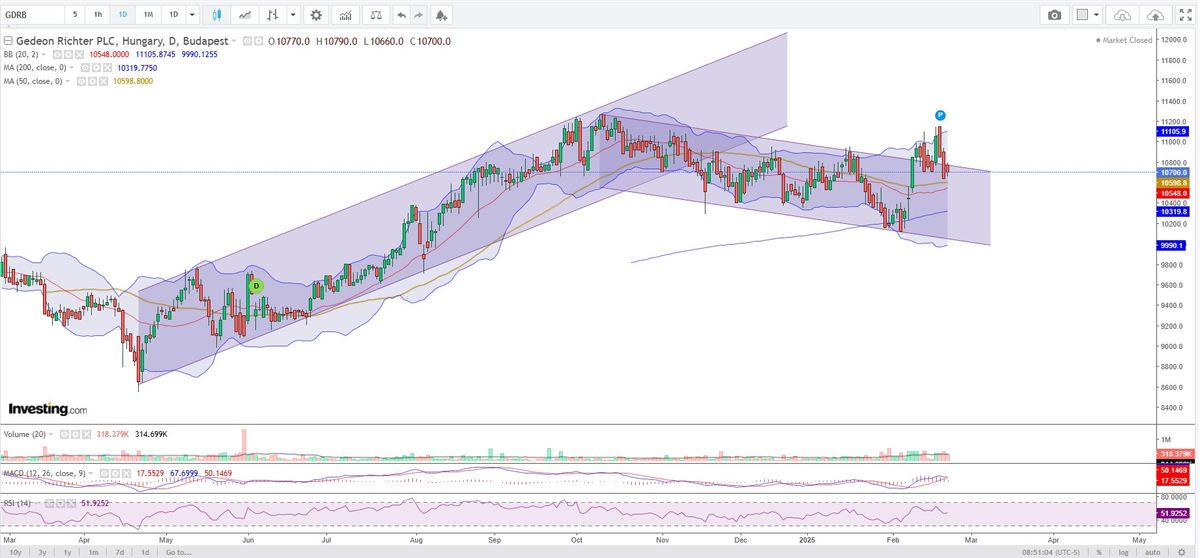Set time range to 1y
This screenshot has height=558, width=1200.
pyautogui.click(x=67, y=552)
